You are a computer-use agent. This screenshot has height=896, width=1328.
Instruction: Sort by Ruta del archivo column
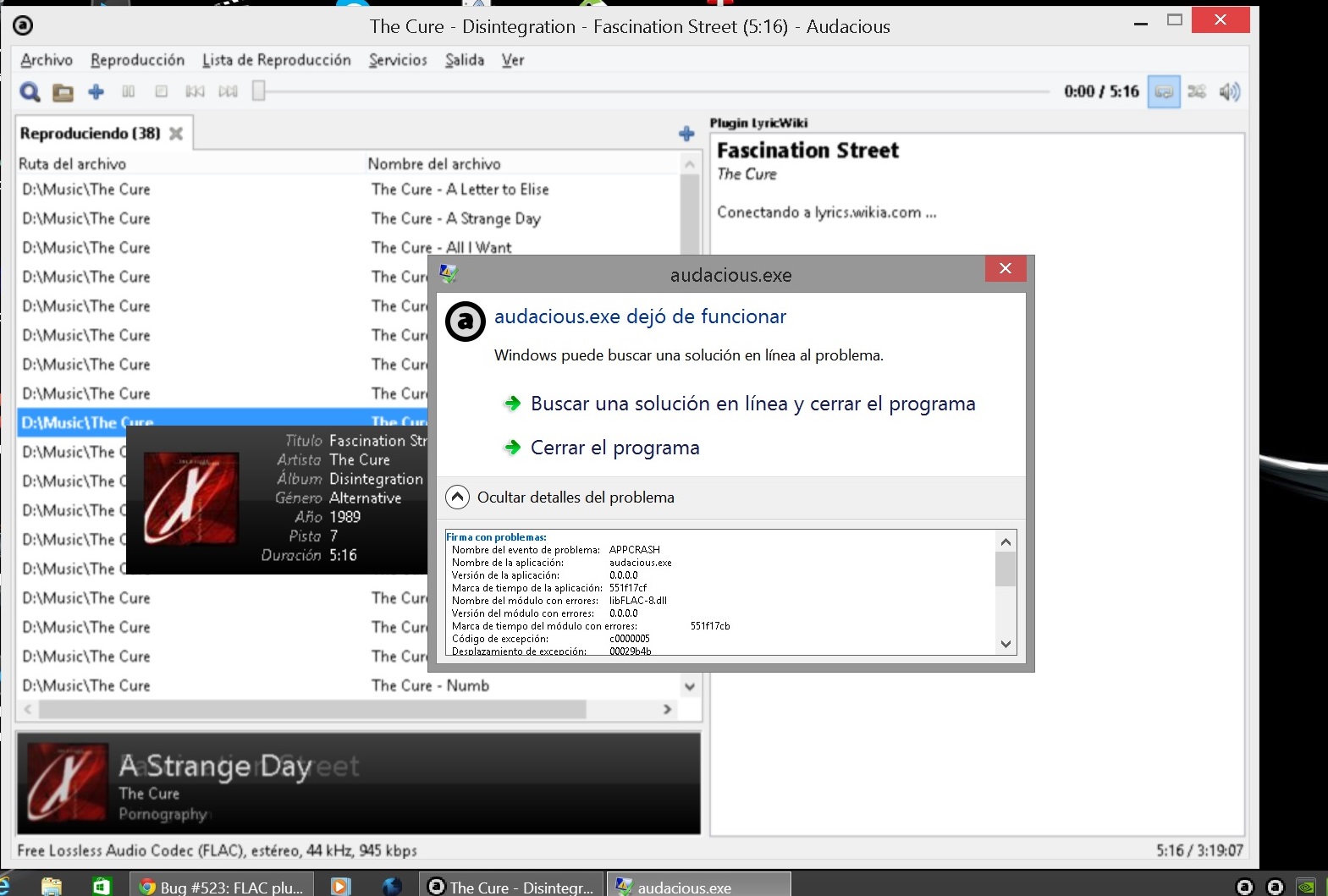(x=190, y=163)
